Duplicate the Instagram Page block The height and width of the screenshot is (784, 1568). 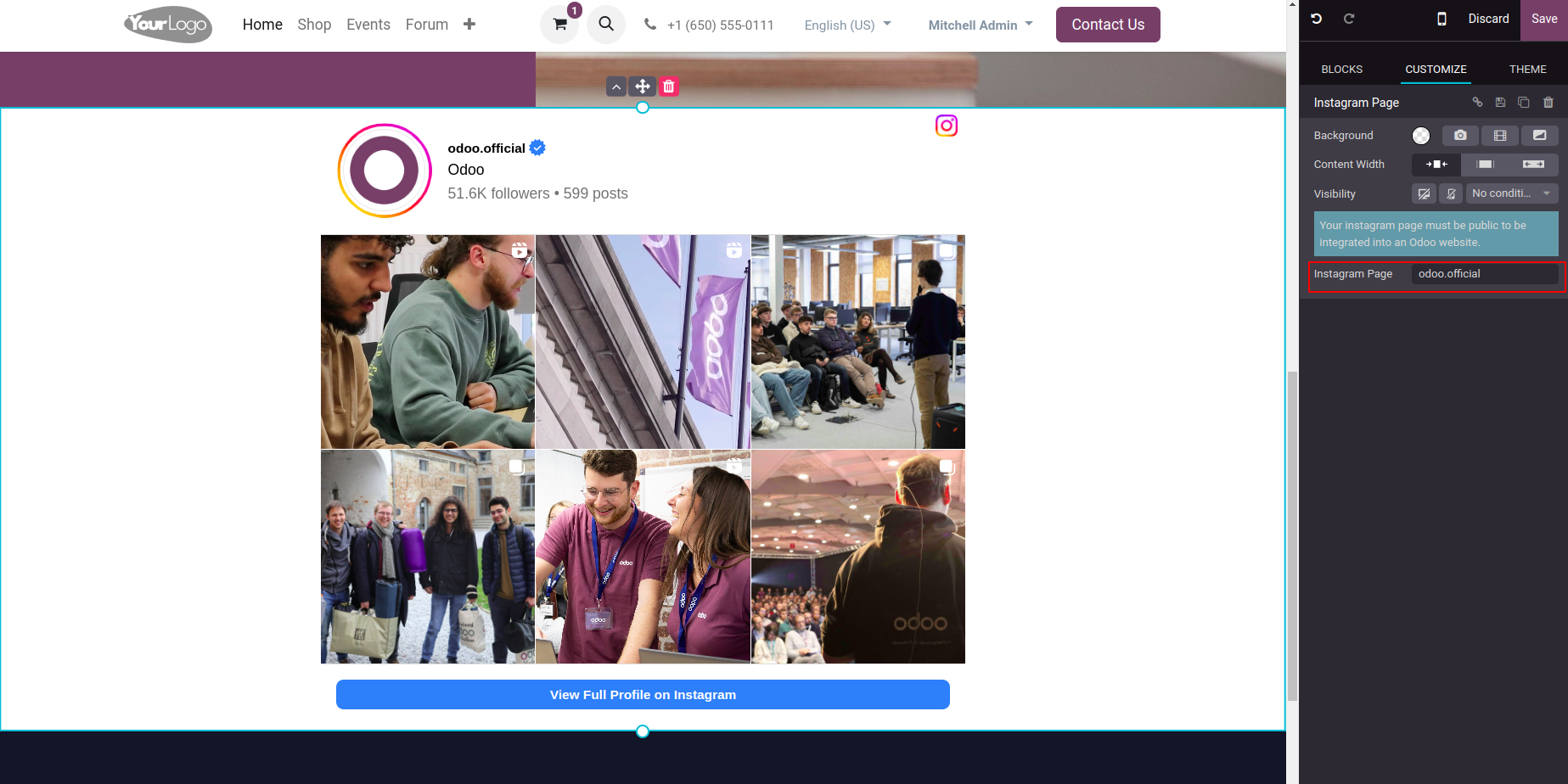tap(1524, 103)
